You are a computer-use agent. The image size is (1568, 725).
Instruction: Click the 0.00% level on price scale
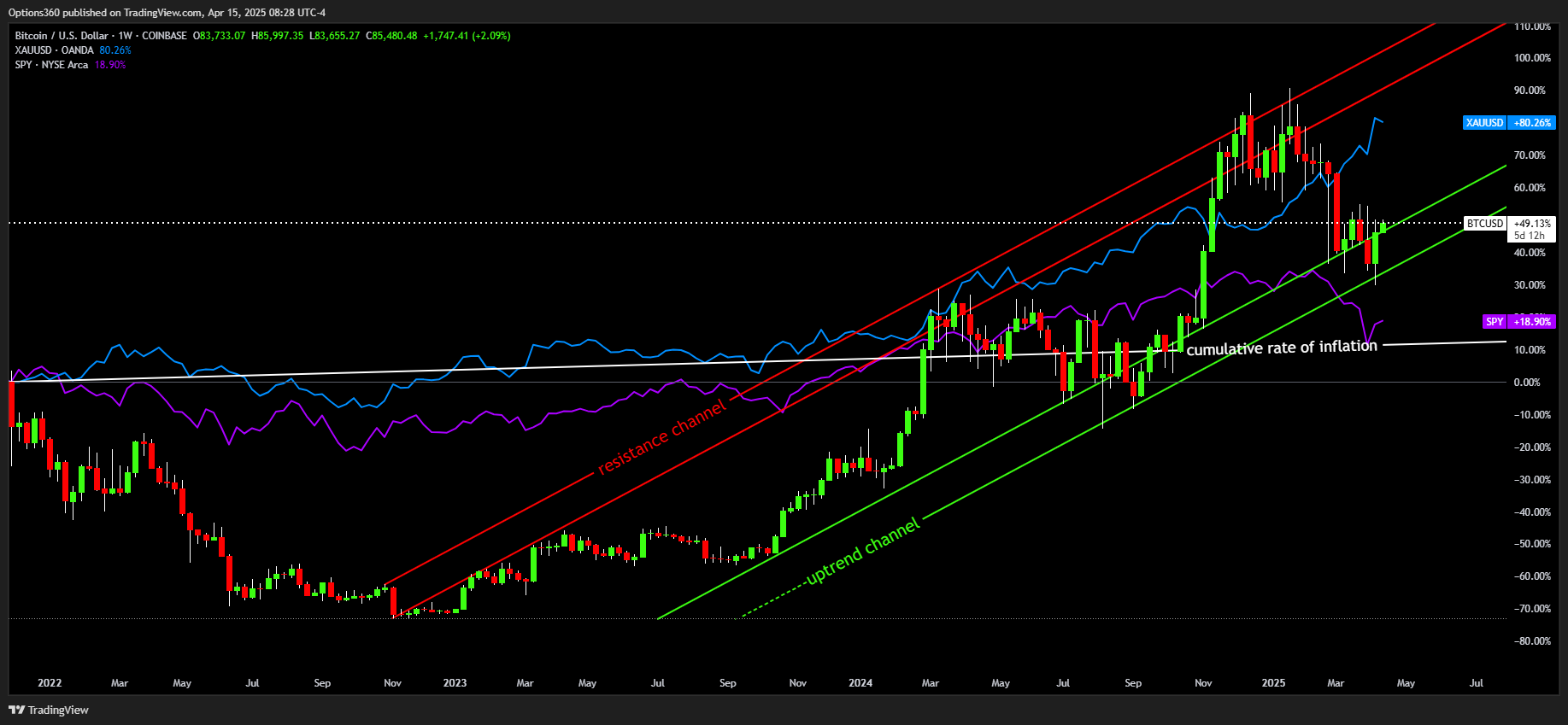1529,383
